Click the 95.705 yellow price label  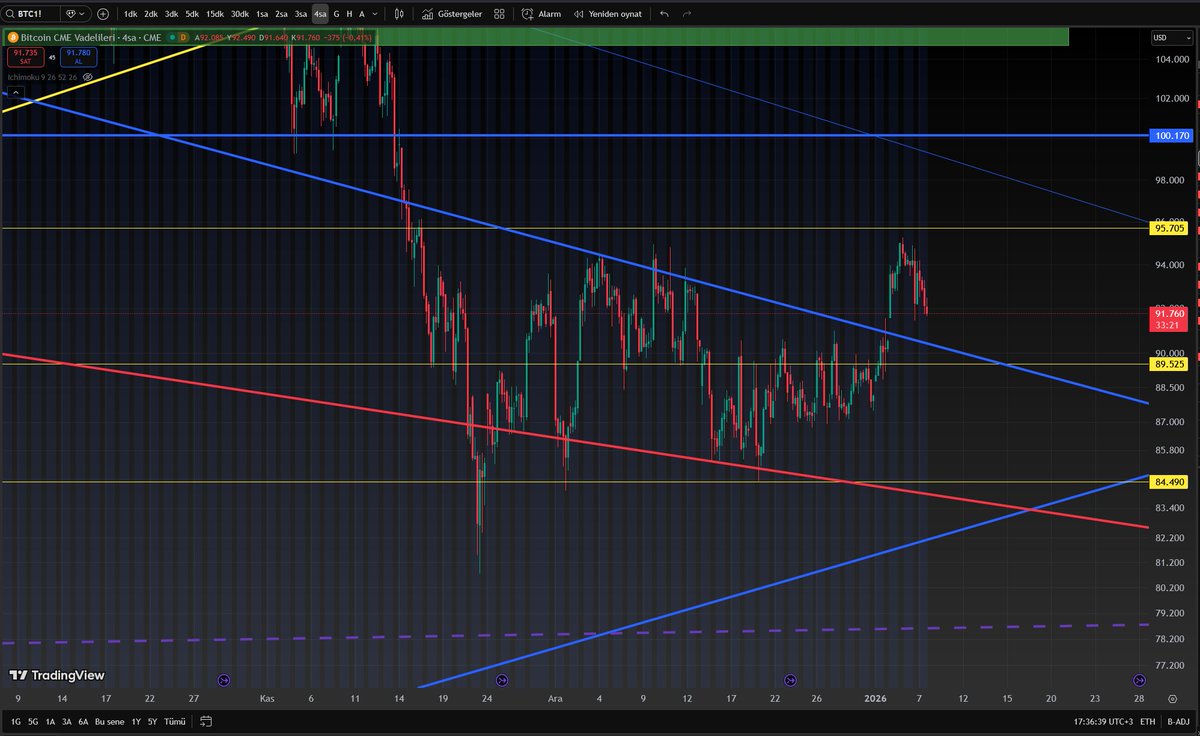point(1170,228)
